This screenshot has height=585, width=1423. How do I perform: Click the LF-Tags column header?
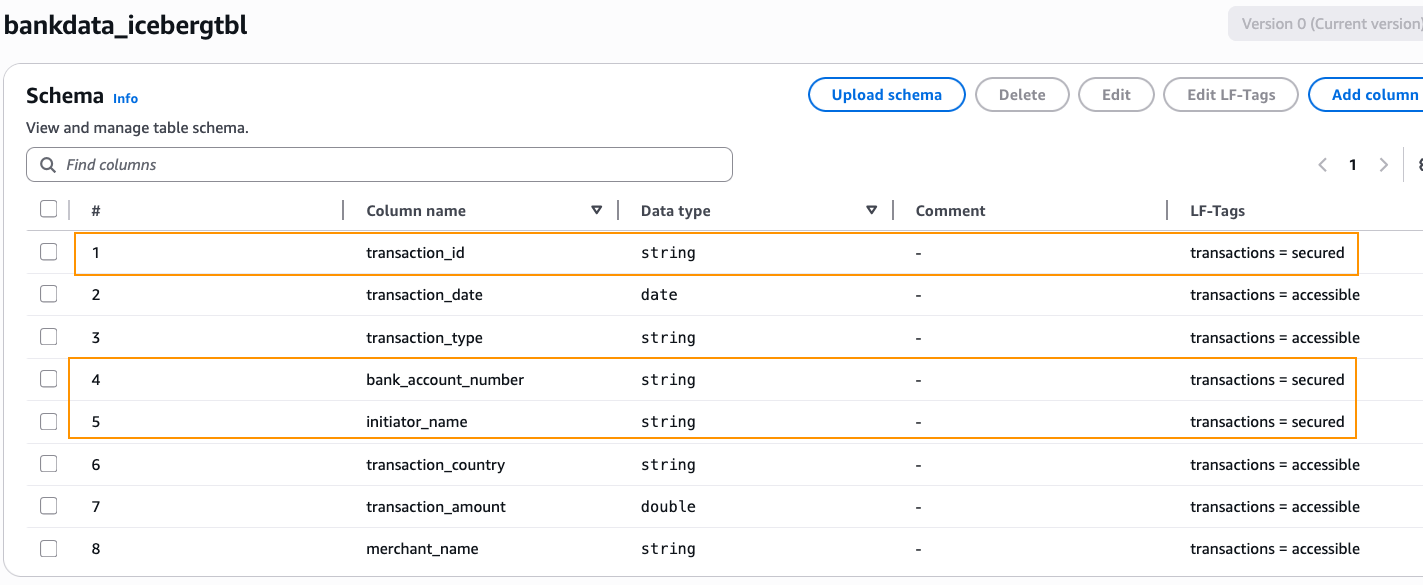coord(1217,211)
